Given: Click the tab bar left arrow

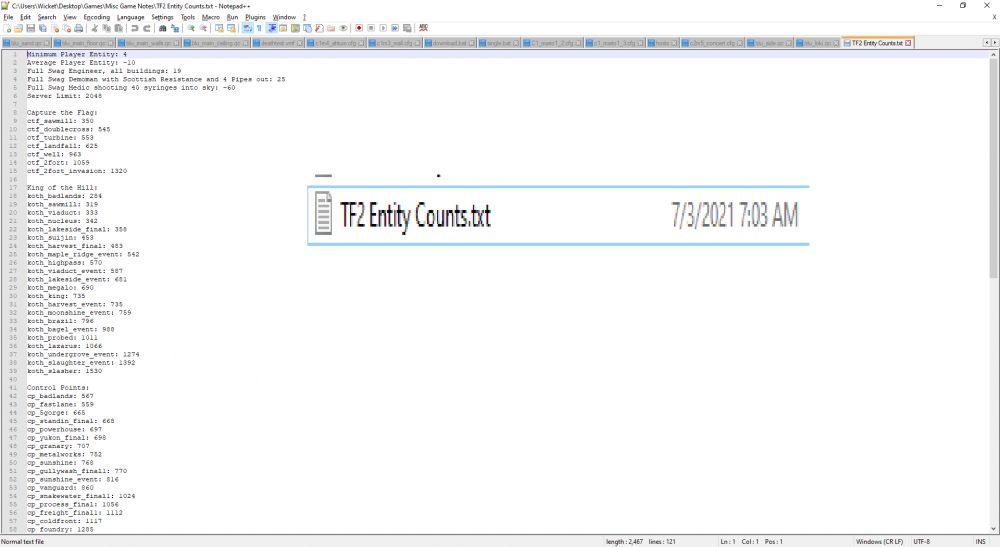Looking at the screenshot, I should point(986,43).
